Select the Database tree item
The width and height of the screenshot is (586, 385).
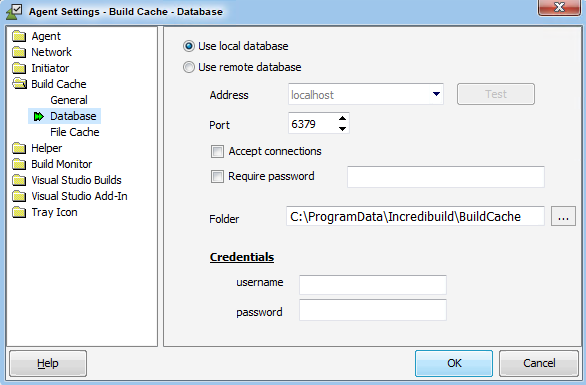pos(73,116)
